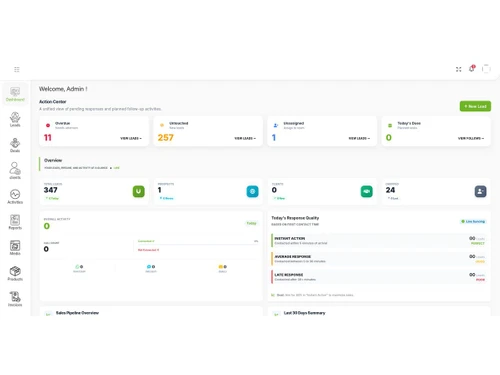Click the Connected progress bar
This screenshot has height=375, width=500.
click(198, 245)
